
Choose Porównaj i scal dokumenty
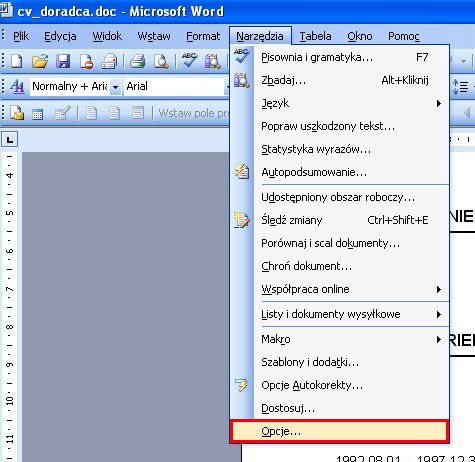[x=340, y=243]
